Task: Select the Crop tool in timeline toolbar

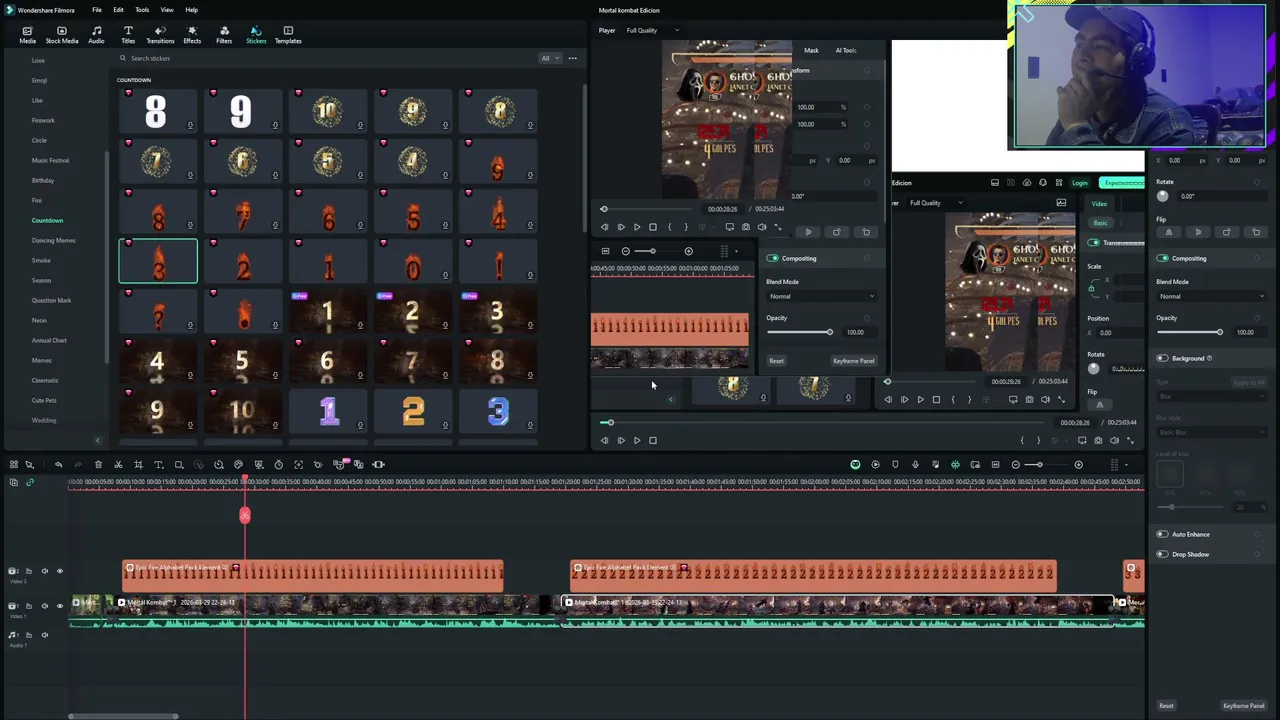Action: (x=138, y=465)
